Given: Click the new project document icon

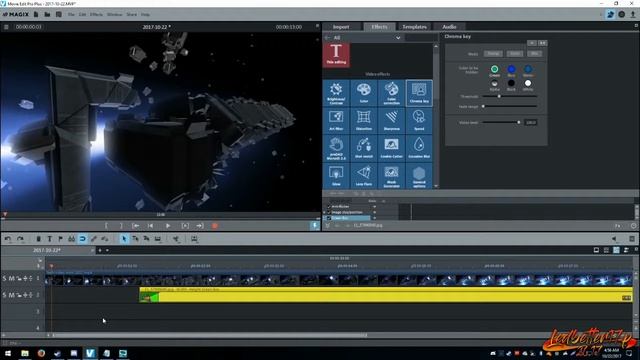Looking at the screenshot, I should [36, 14].
